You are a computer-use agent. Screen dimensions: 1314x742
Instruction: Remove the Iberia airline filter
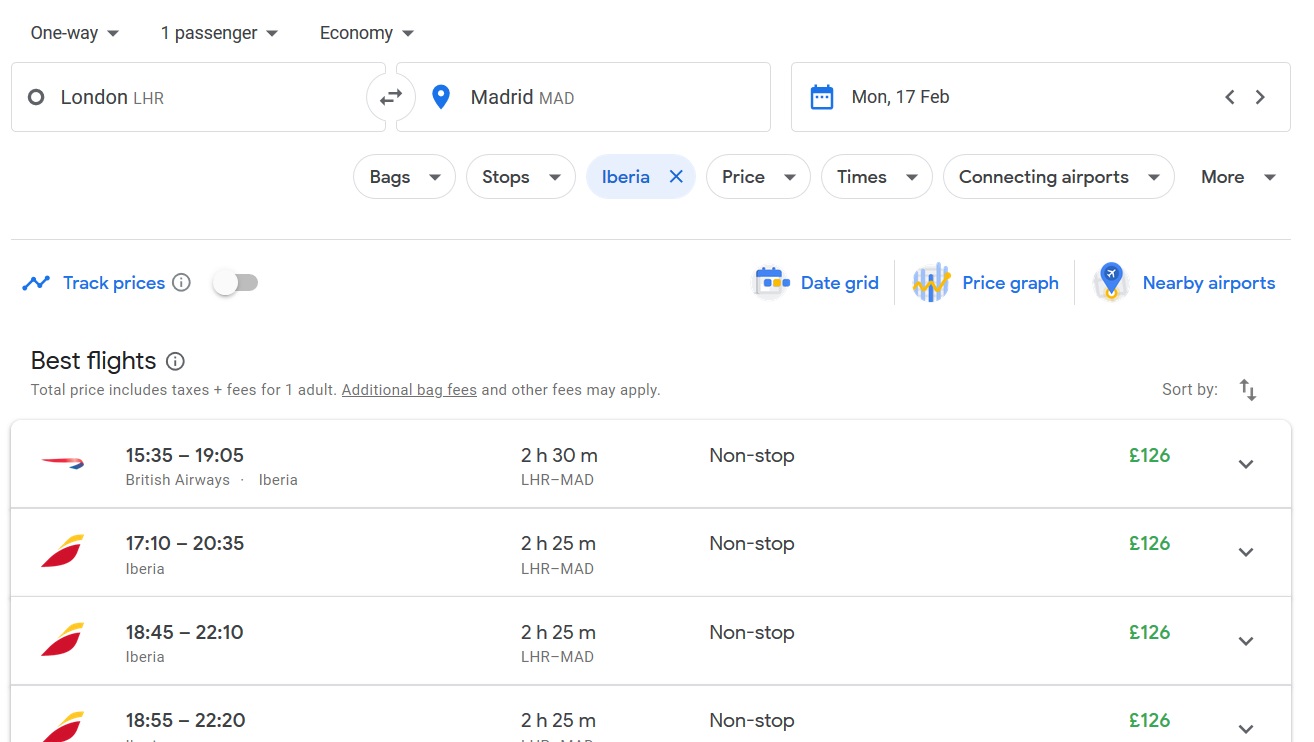point(676,177)
